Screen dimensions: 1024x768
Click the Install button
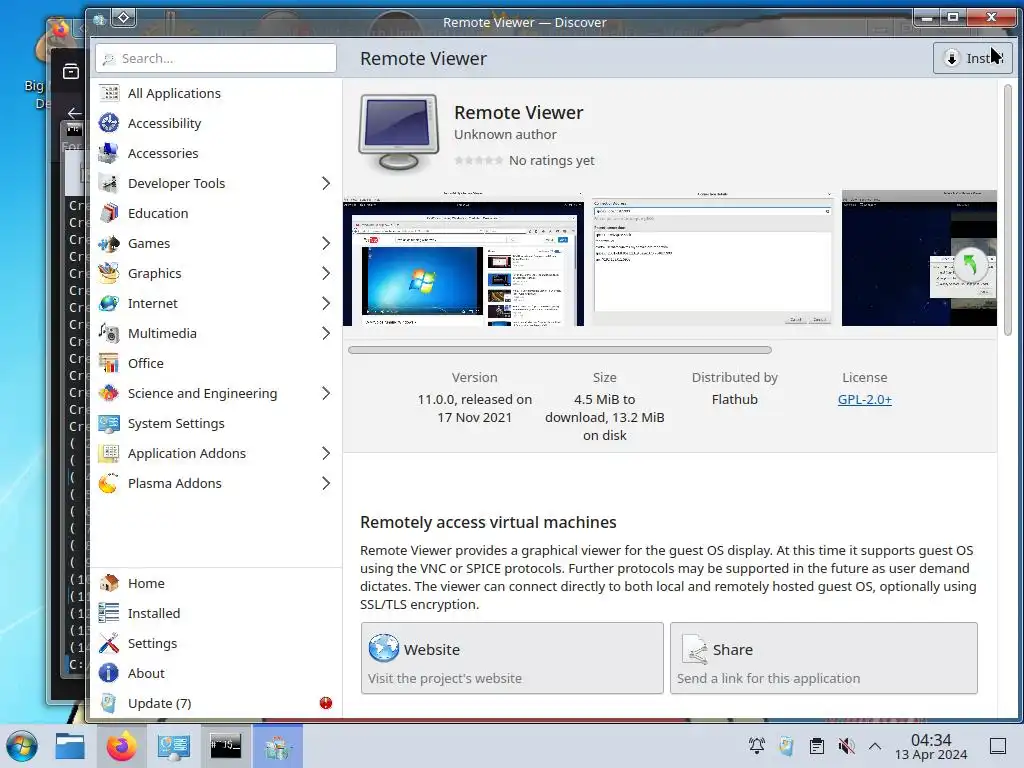(972, 58)
